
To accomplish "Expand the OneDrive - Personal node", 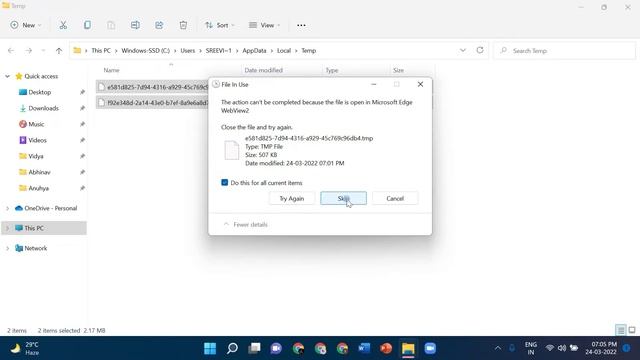I will (x=7, y=208).
